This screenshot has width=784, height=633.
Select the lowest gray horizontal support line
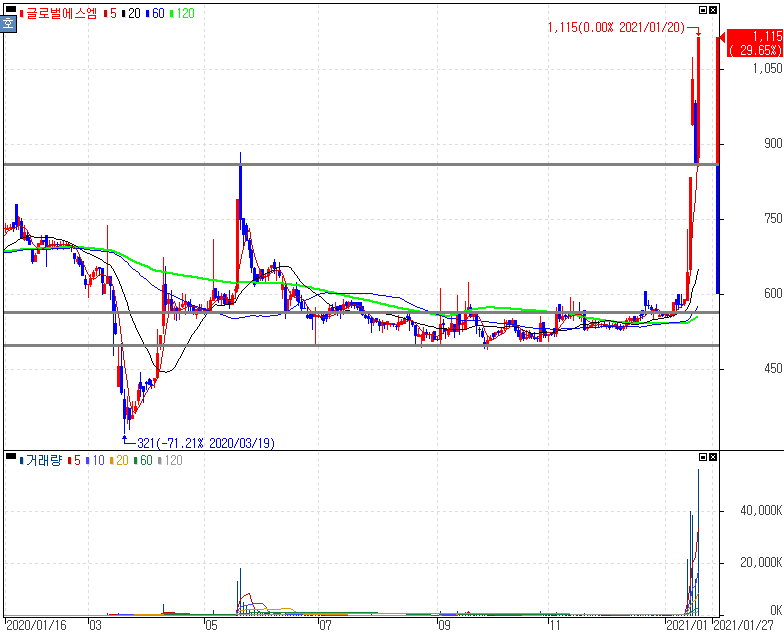pyautogui.click(x=361, y=345)
